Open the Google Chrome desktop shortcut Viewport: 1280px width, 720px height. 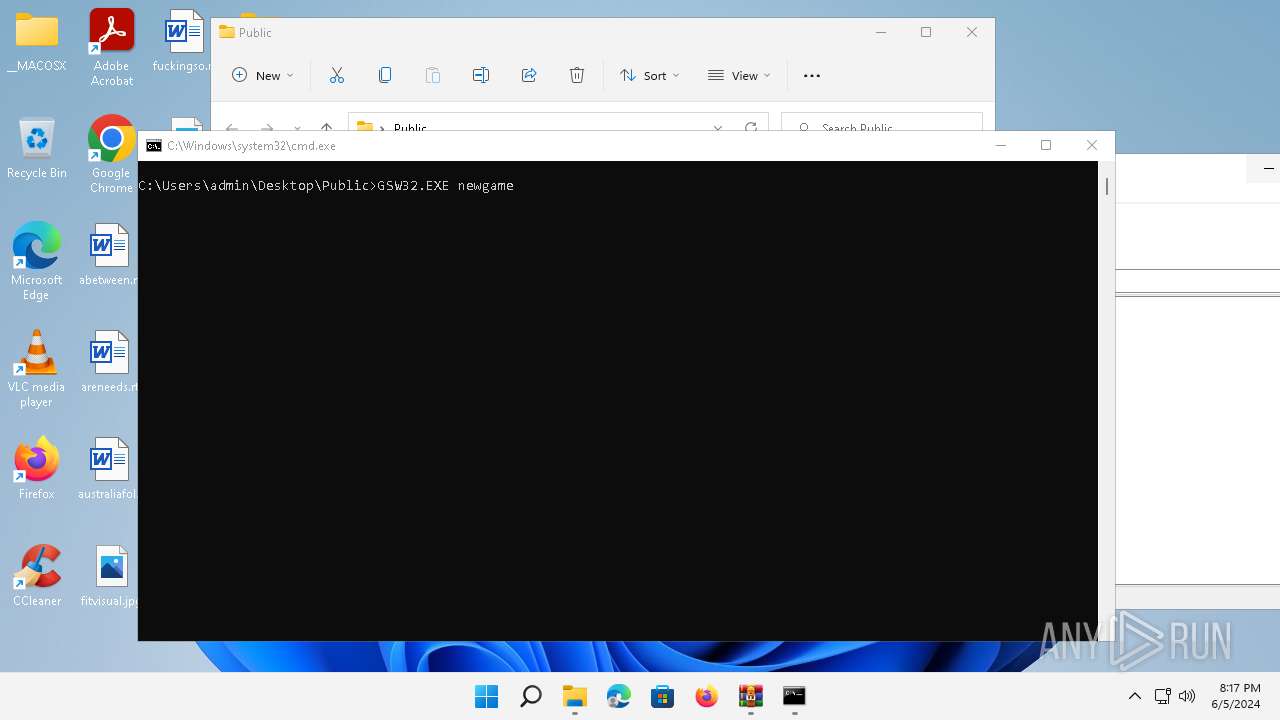coord(112,154)
